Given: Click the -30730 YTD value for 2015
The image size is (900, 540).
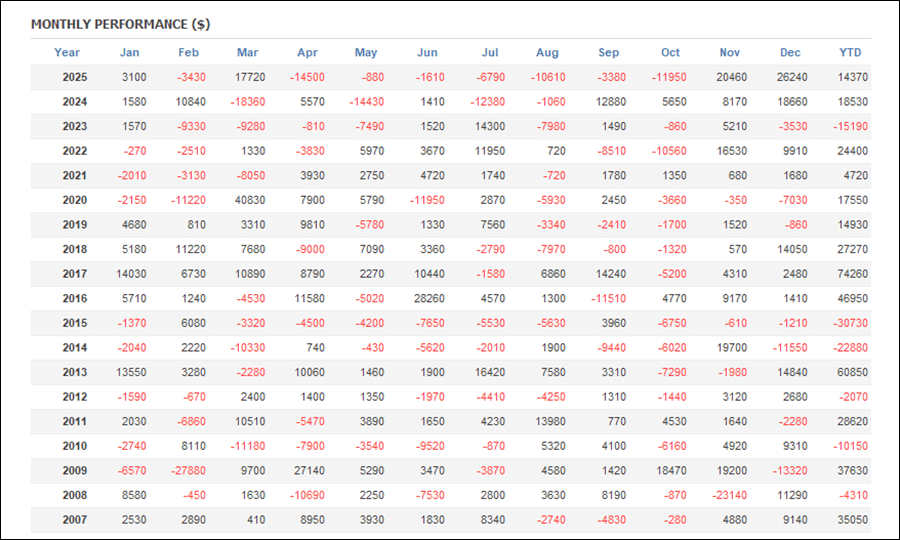Looking at the screenshot, I should tap(851, 323).
